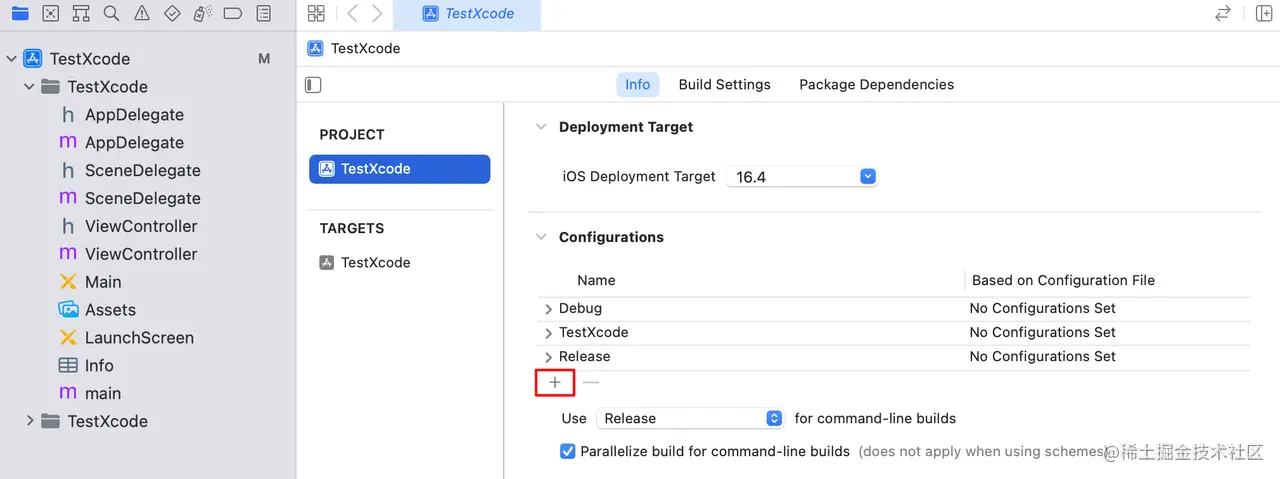
Task: Open the Test navigator
Action: point(172,14)
